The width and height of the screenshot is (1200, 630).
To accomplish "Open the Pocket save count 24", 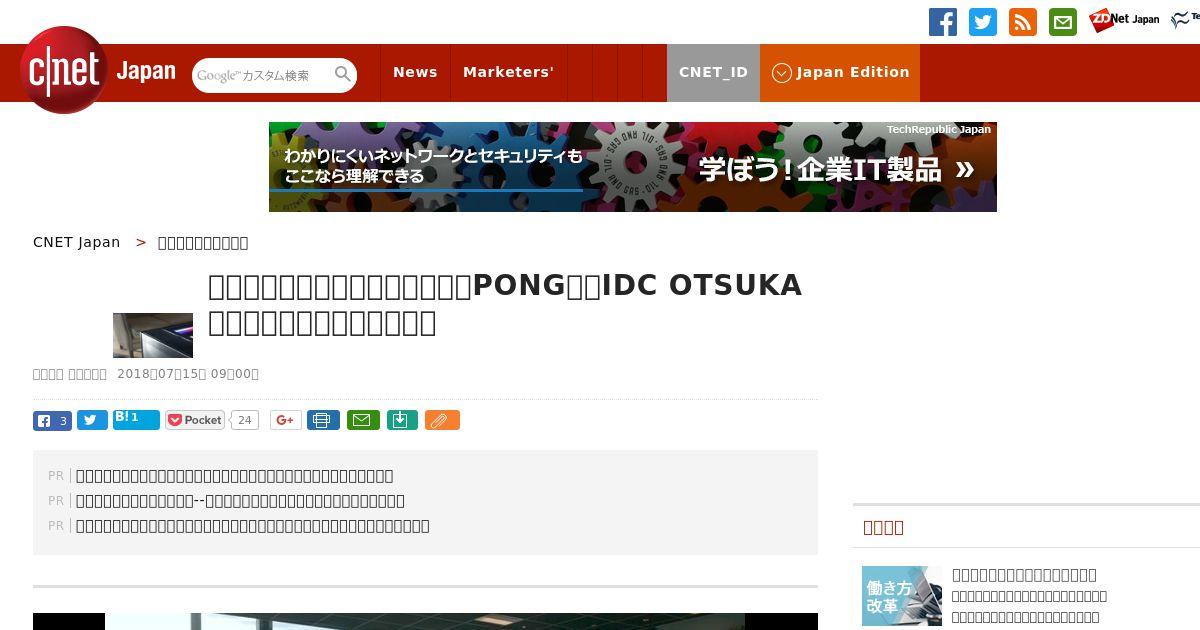I will [x=245, y=420].
